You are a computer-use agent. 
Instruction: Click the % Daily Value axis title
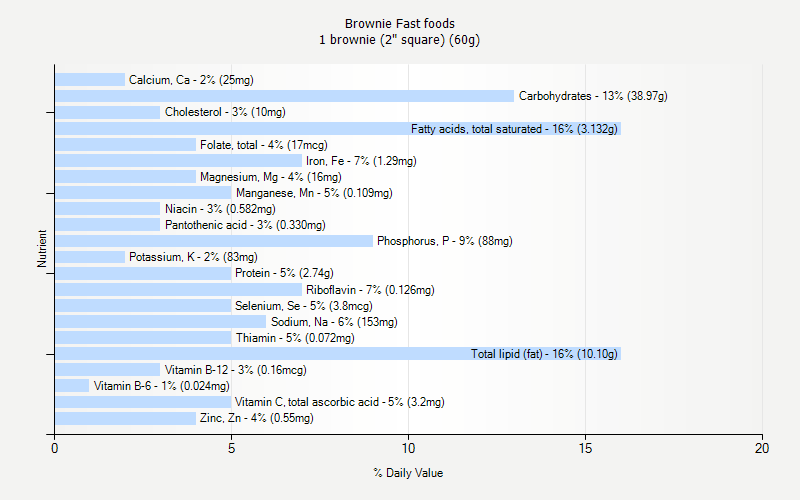pyautogui.click(x=408, y=473)
